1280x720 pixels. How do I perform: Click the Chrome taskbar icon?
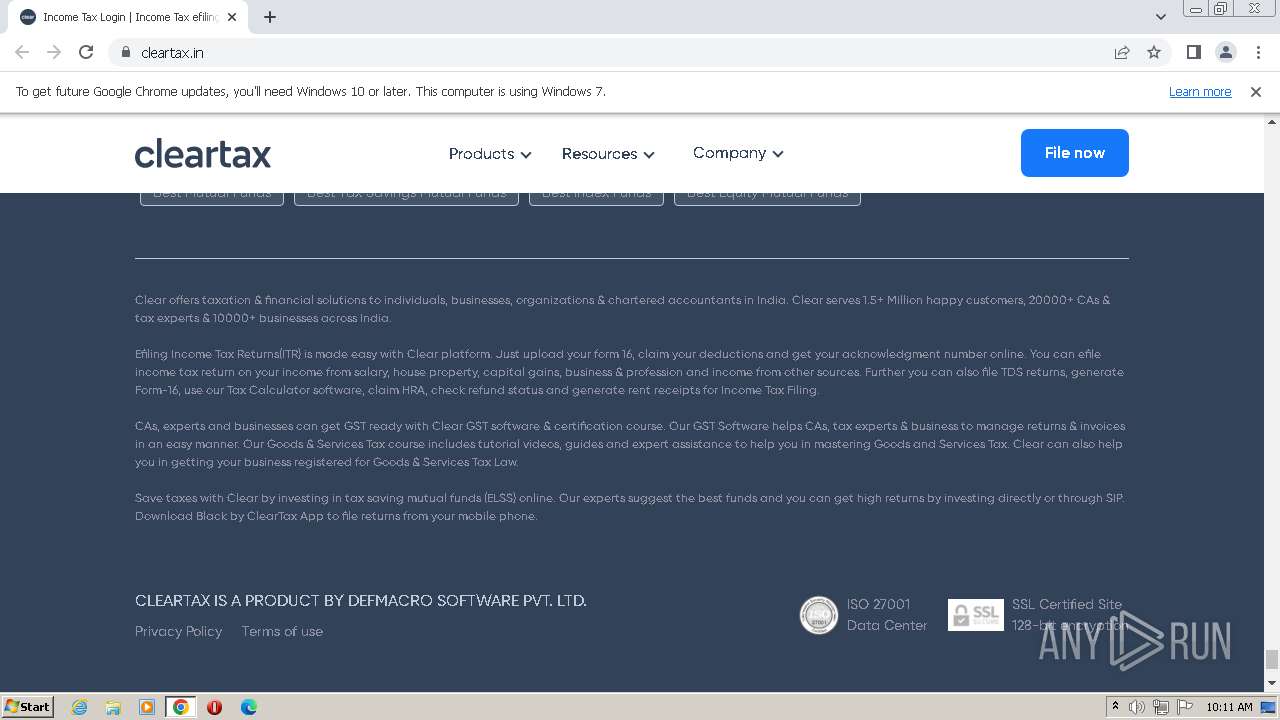point(181,707)
